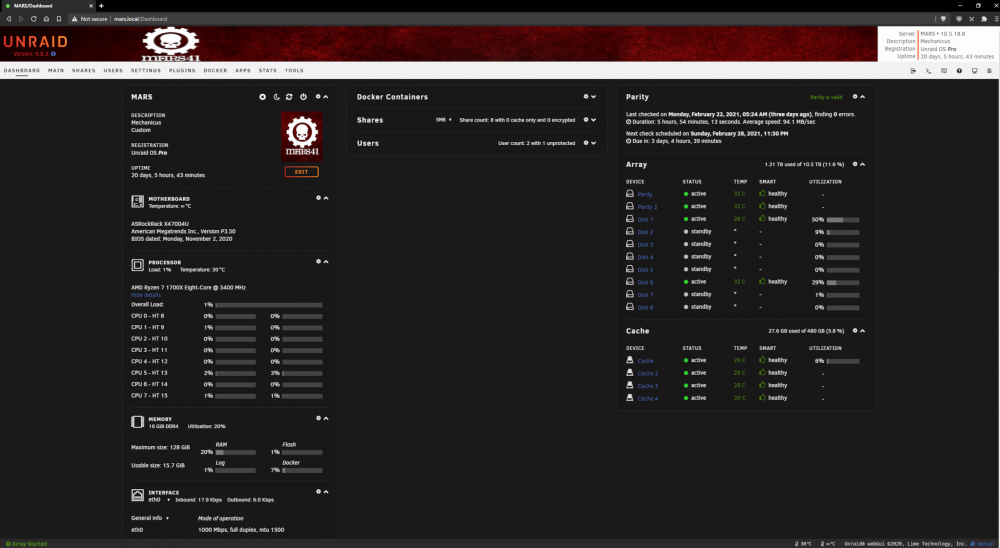Collapse the Parity panel chevron
This screenshot has width=1000, height=548.
[x=863, y=97]
